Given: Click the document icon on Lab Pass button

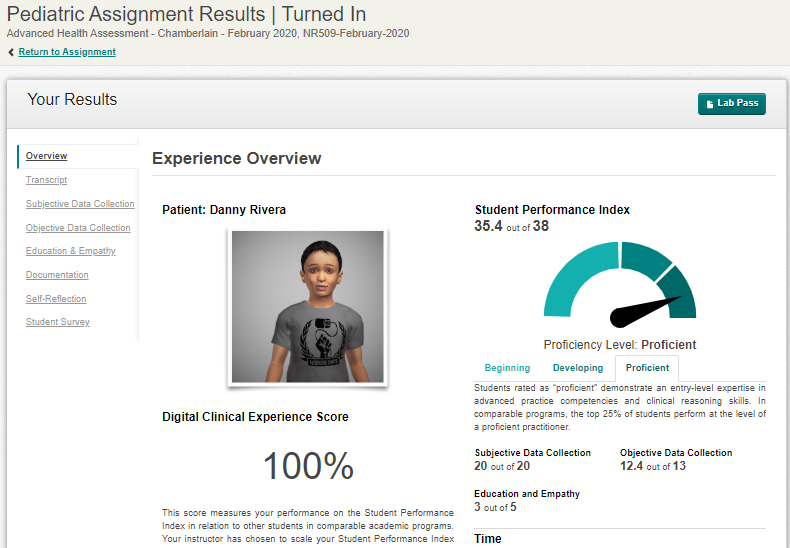Looking at the screenshot, I should tap(710, 104).
